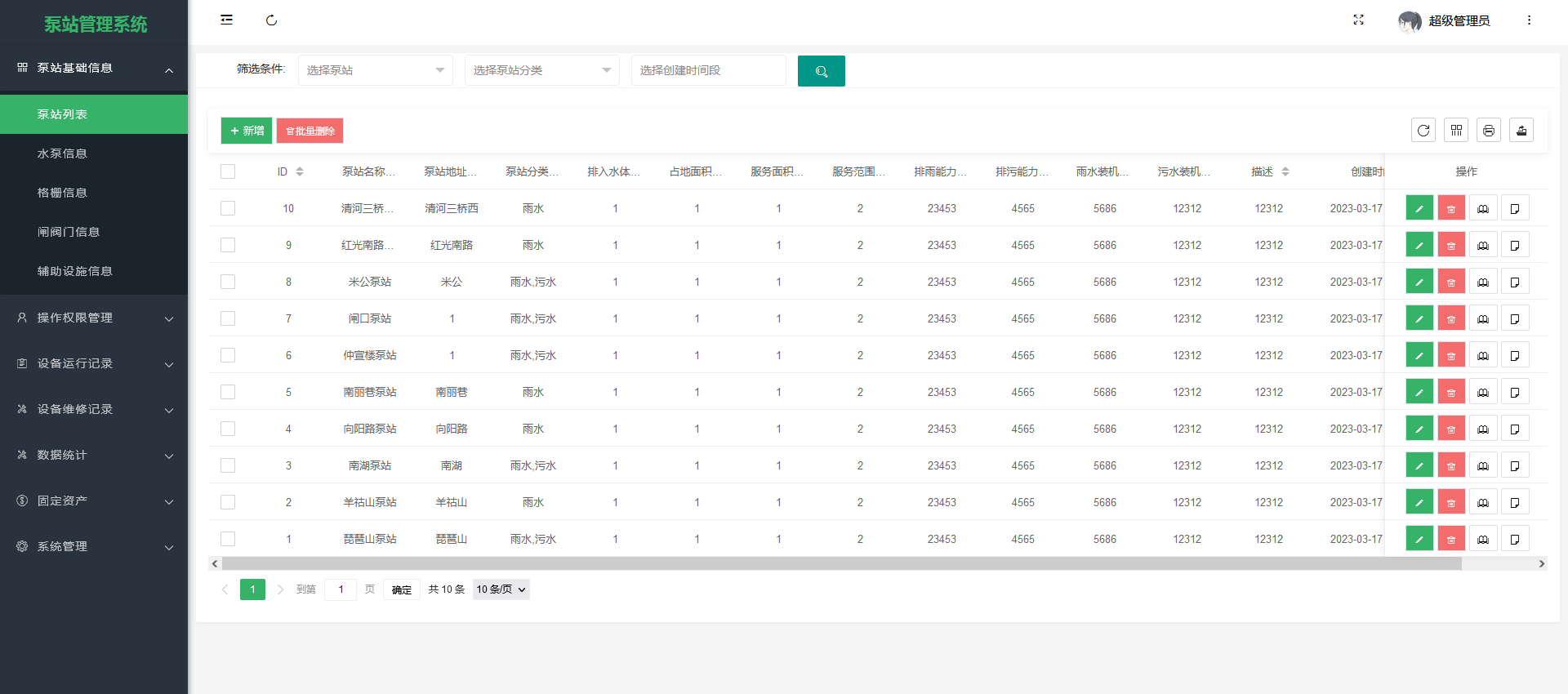Open the 选择泵站 dropdown
Image resolution: width=1568 pixels, height=694 pixels.
tap(375, 70)
